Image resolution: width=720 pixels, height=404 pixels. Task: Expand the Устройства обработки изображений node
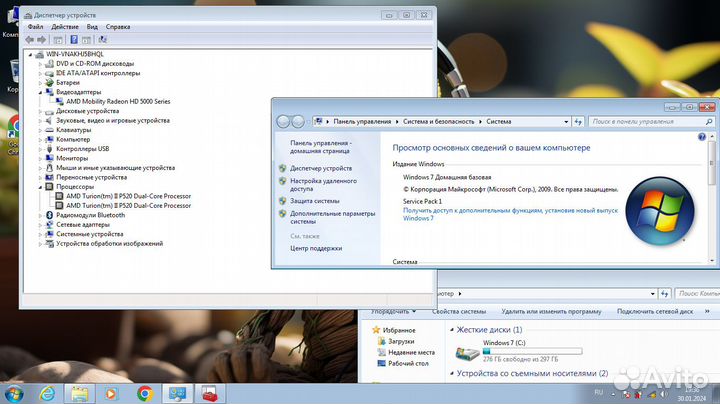40,244
